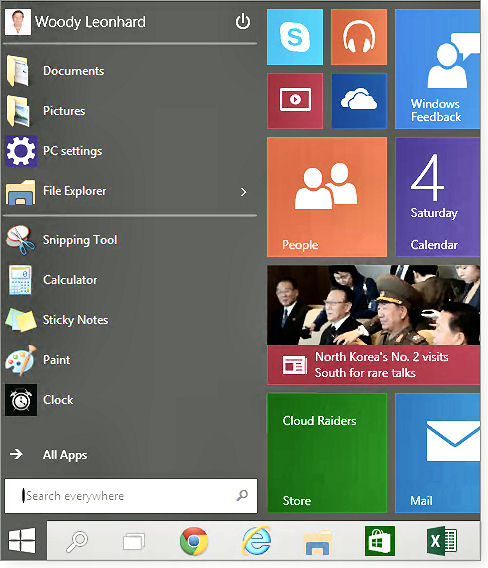The image size is (488, 568).
Task: Launch the Video player tile
Action: (x=295, y=101)
